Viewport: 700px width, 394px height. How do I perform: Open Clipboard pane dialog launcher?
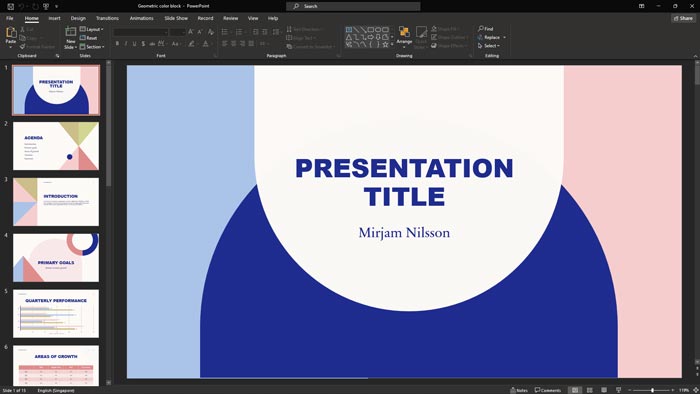(57, 56)
